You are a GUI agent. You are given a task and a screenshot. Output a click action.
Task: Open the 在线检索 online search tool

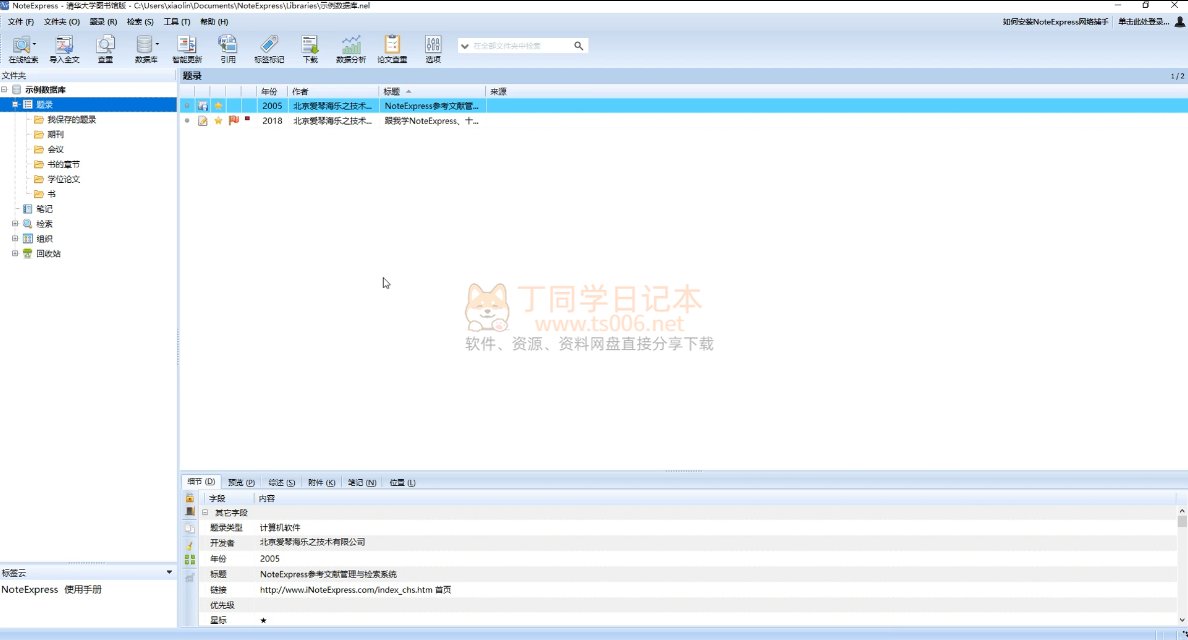tap(21, 48)
